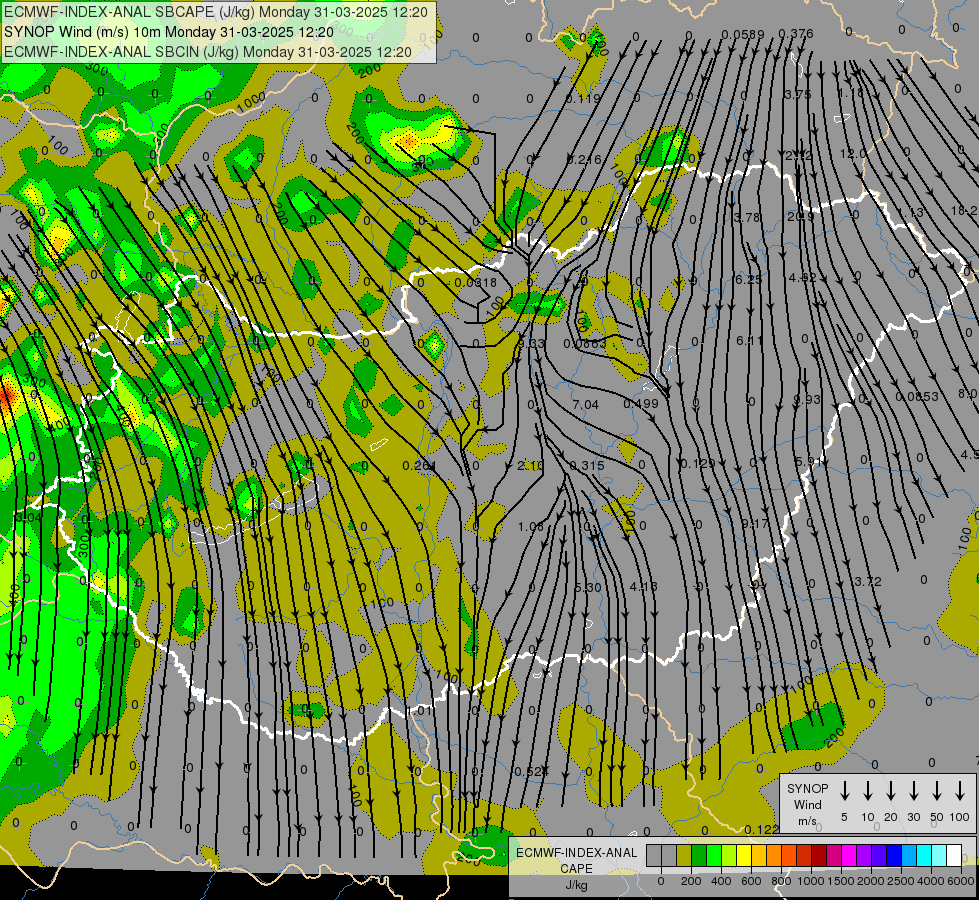Viewport: 979px width, 900px height.
Task: Click the m/s unit in the wind legend
Action: (807, 821)
